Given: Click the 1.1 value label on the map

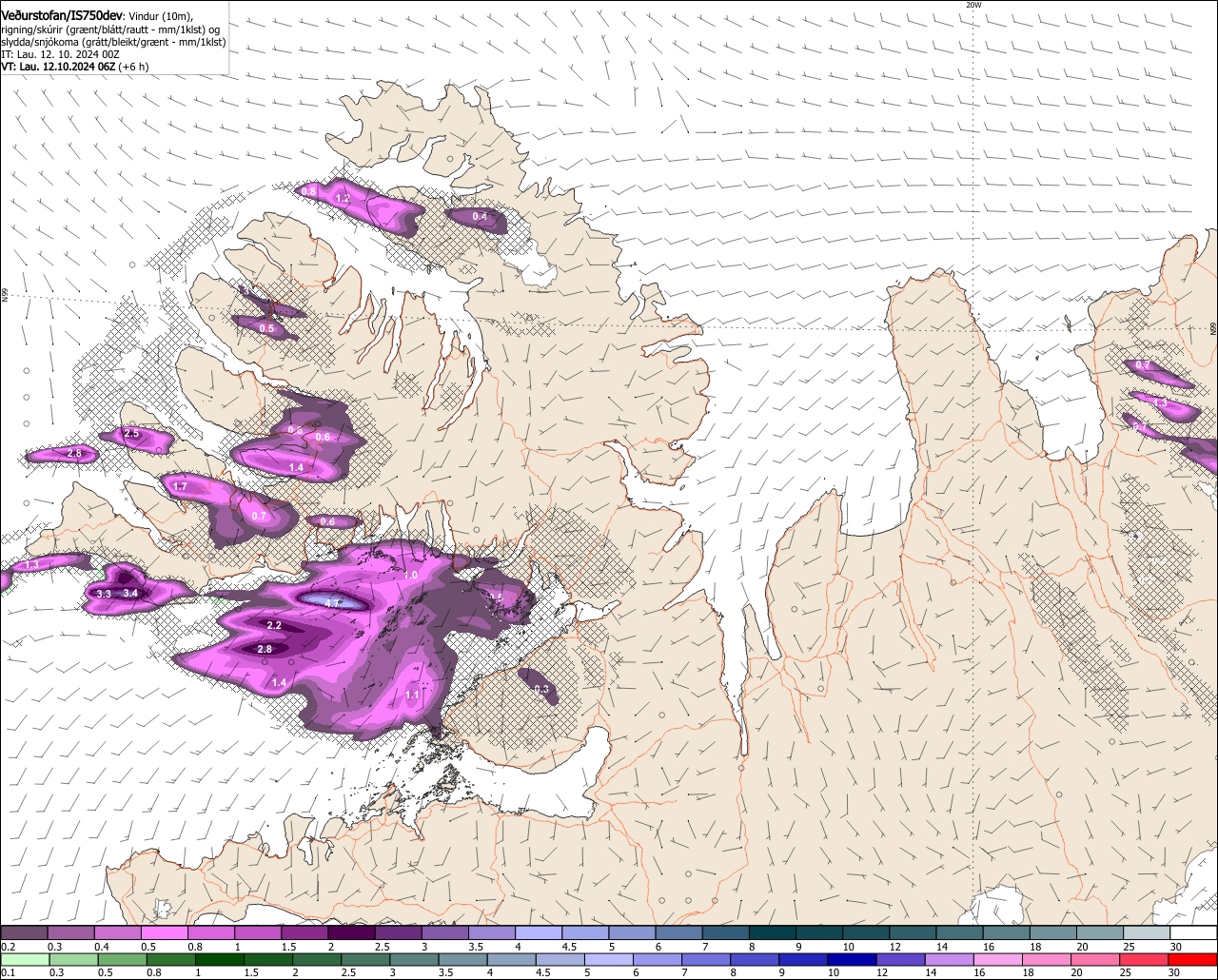Looking at the screenshot, I should 412,696.
